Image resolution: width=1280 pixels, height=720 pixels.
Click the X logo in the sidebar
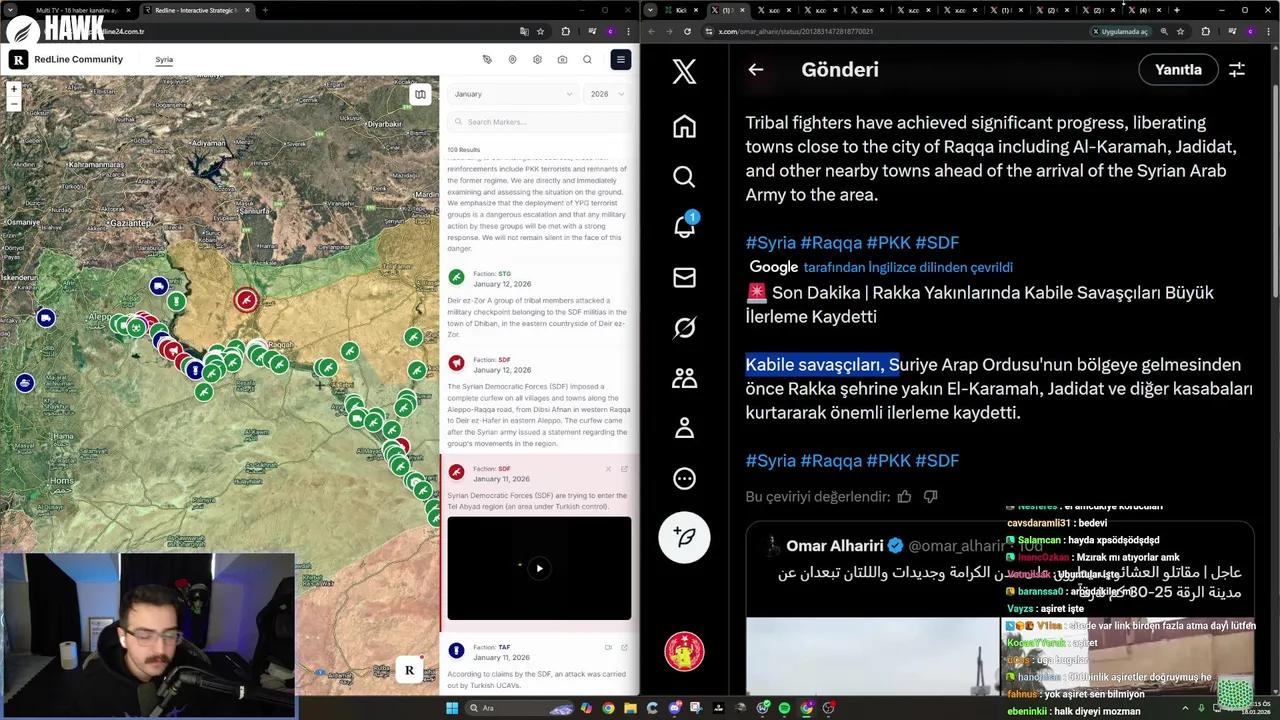tap(684, 71)
